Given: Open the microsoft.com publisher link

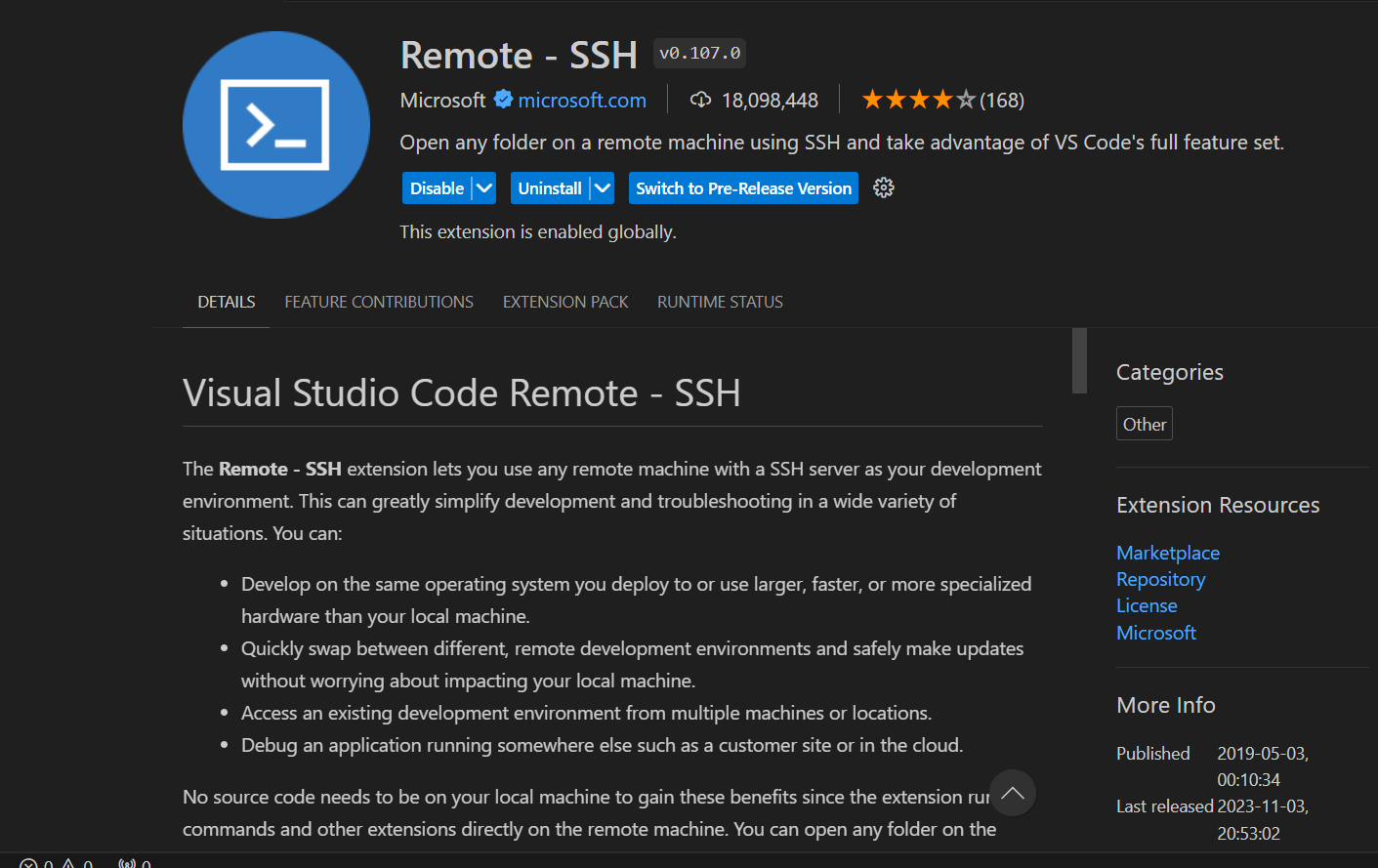Looking at the screenshot, I should coord(582,100).
